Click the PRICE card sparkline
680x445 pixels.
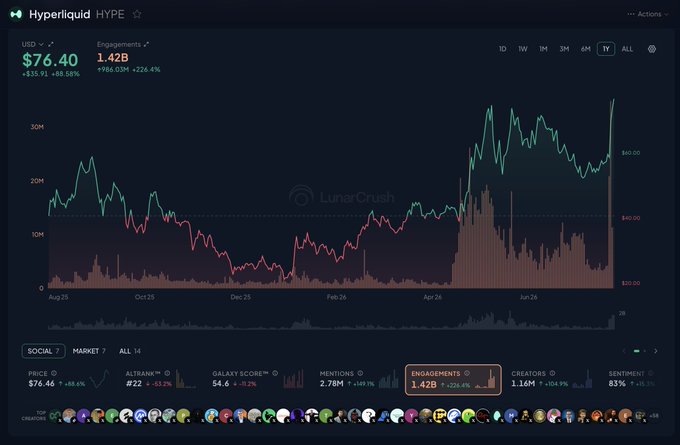coord(99,379)
